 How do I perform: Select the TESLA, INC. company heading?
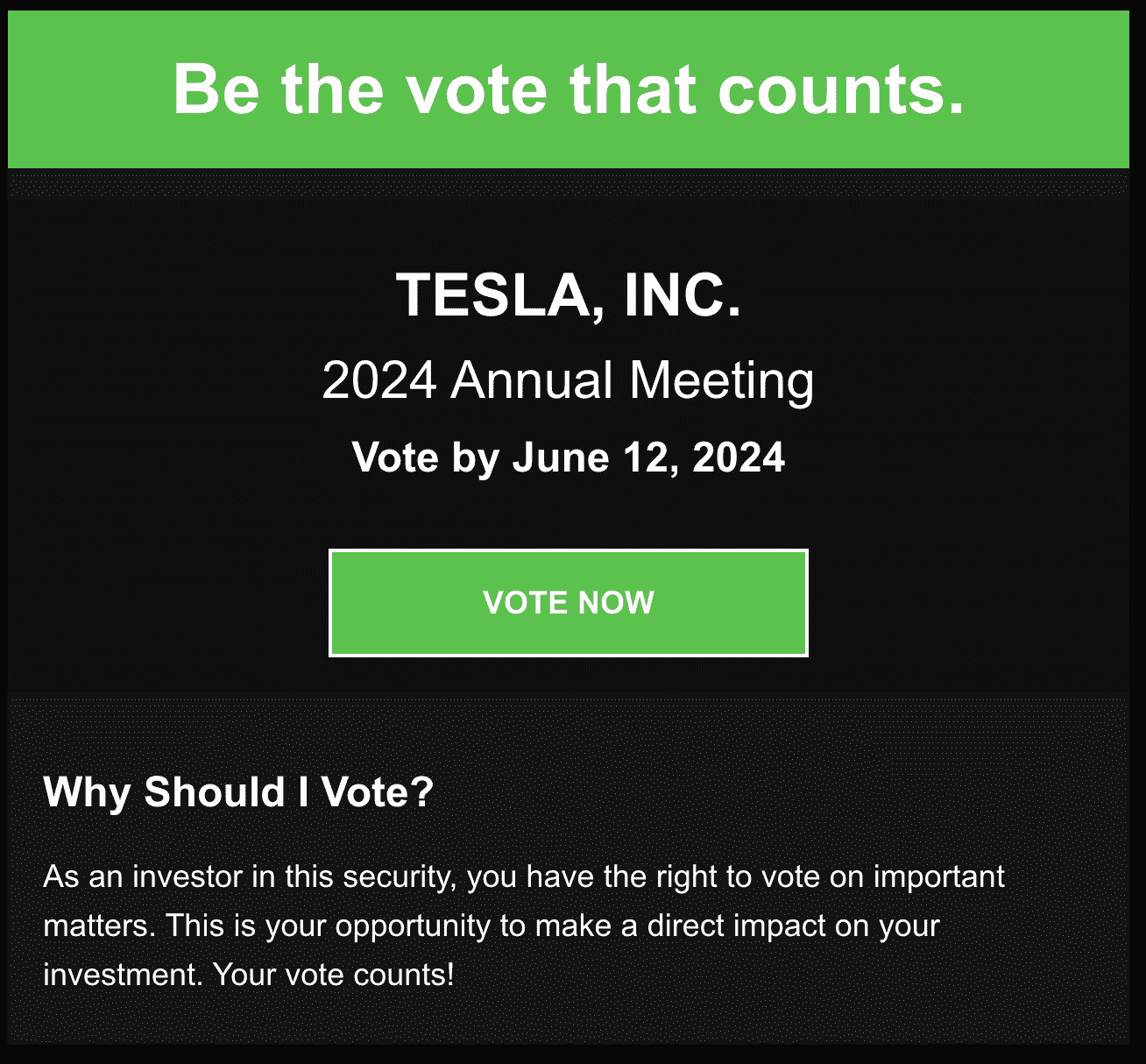tap(568, 294)
